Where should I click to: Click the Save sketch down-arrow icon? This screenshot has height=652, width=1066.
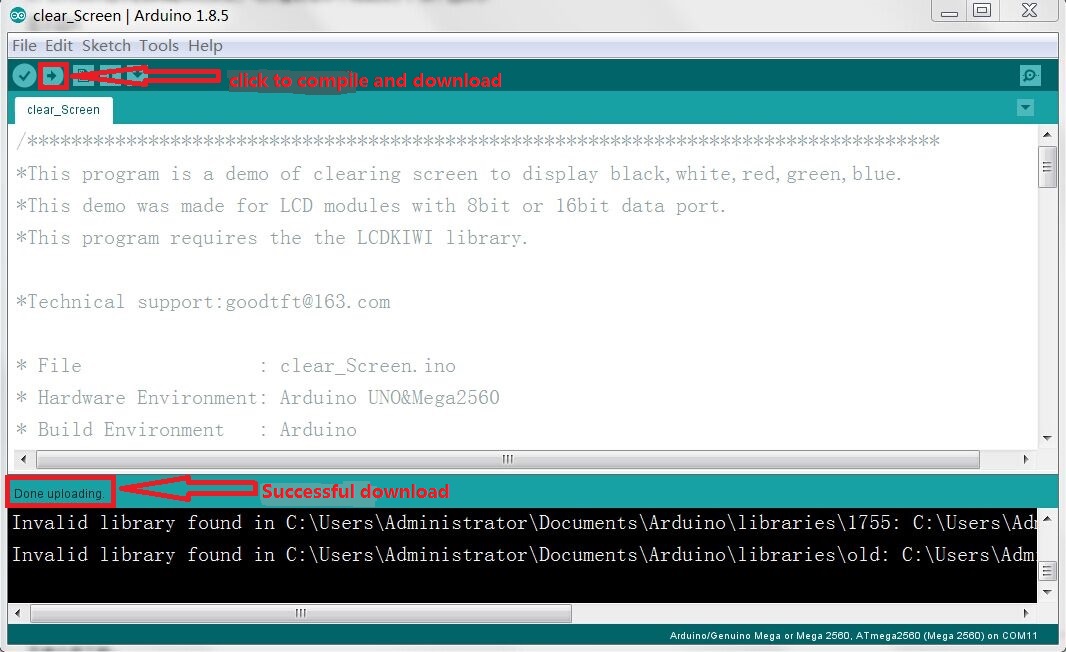[x=137, y=76]
